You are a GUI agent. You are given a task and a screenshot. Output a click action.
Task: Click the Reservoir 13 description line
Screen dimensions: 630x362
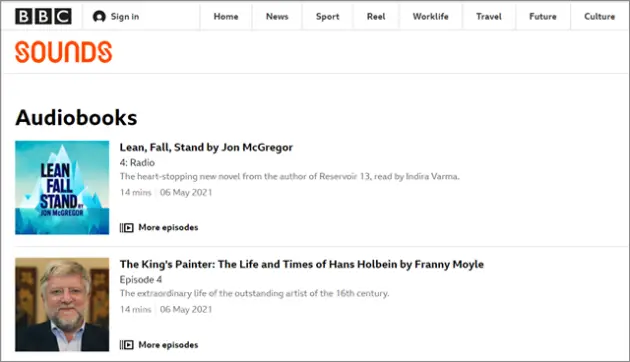[290, 176]
